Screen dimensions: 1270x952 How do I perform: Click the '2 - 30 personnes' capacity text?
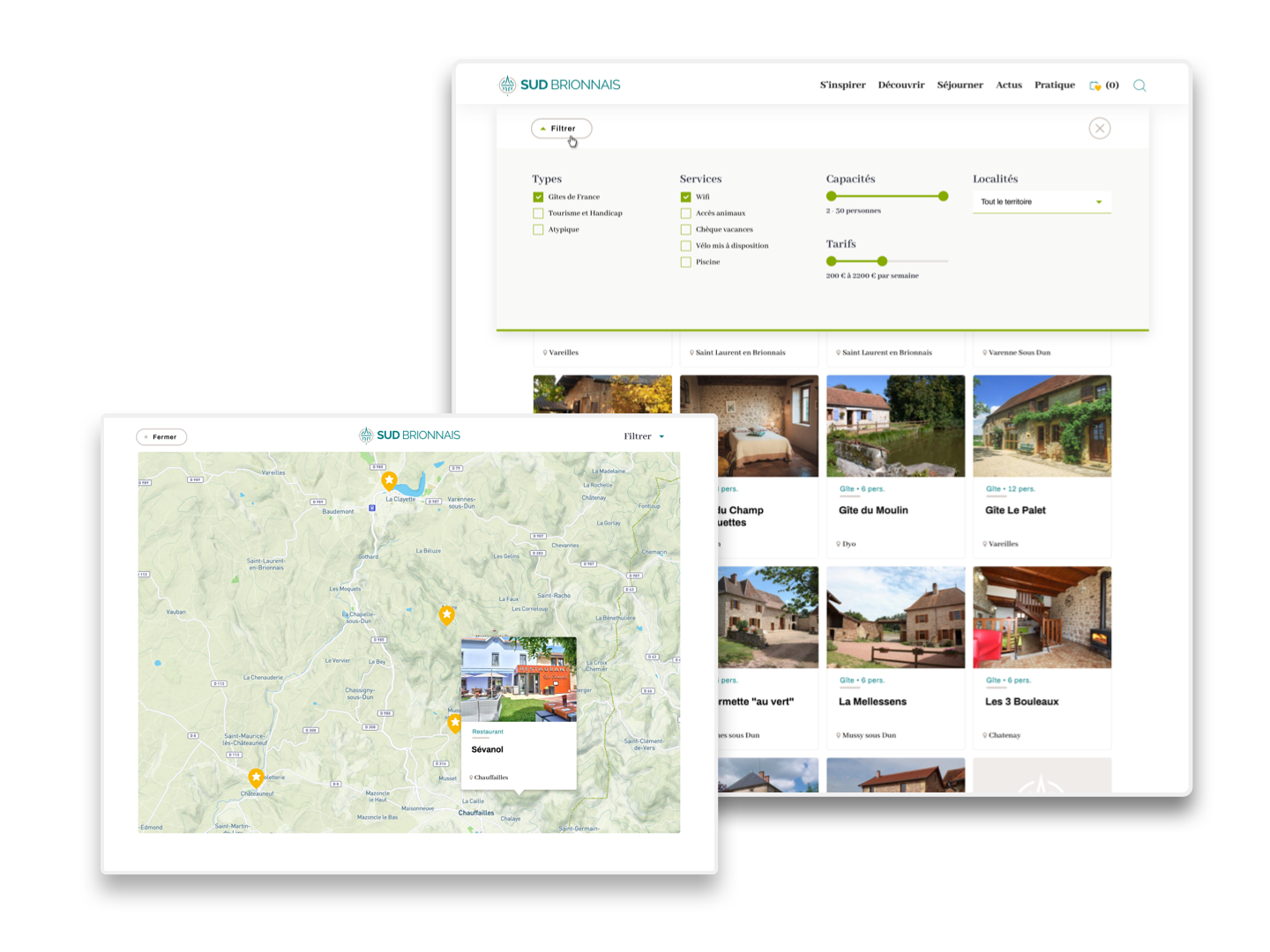[853, 211]
